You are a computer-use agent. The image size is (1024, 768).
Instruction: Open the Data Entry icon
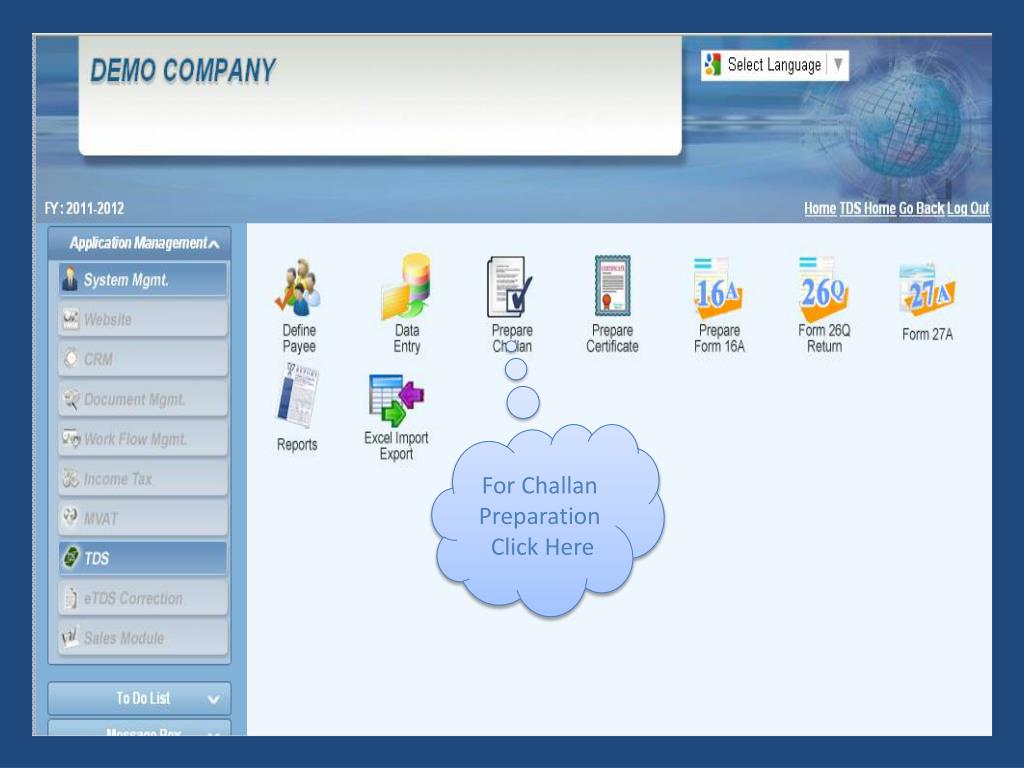(x=406, y=286)
